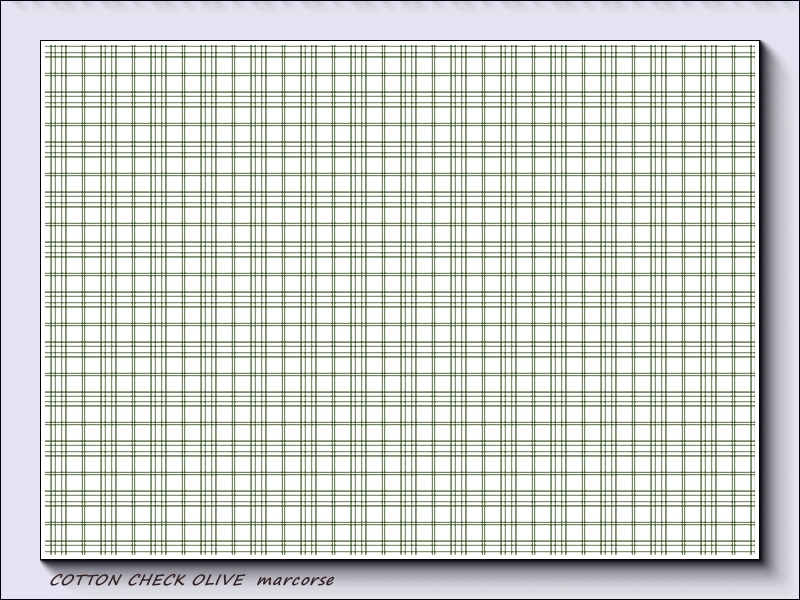The image size is (800, 600).
Task: Click the lavender background in bottom-right corner
Action: click(783, 585)
